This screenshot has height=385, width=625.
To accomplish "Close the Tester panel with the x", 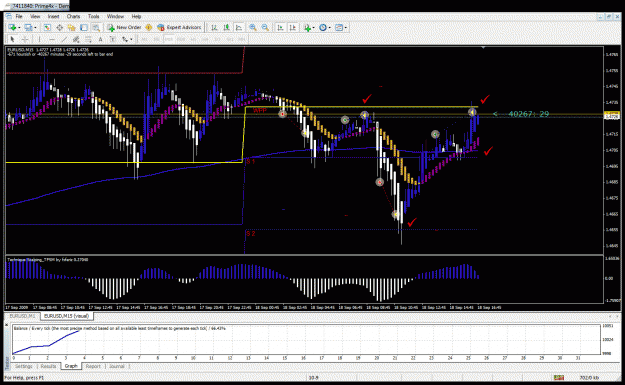I will click(x=7, y=325).
